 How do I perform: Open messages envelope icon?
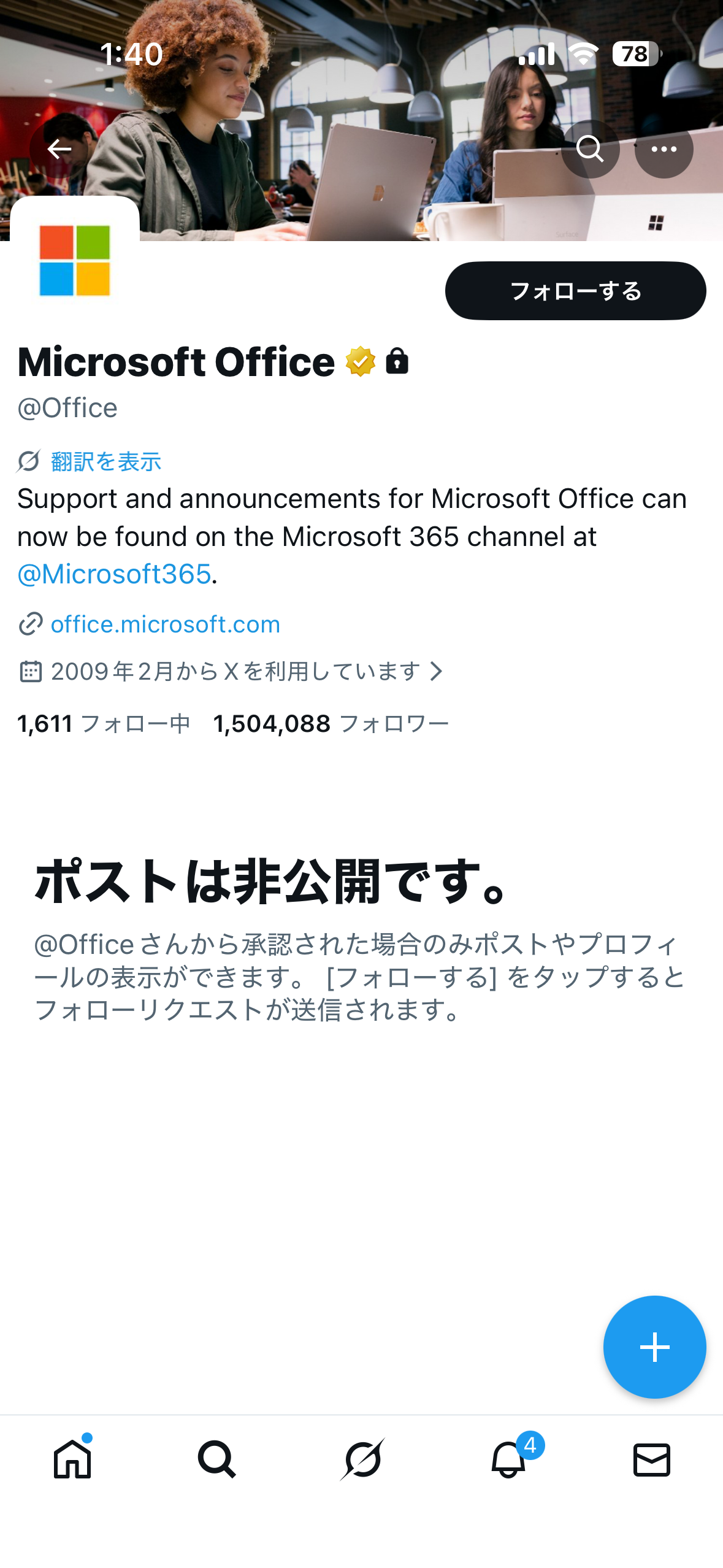point(651,1459)
